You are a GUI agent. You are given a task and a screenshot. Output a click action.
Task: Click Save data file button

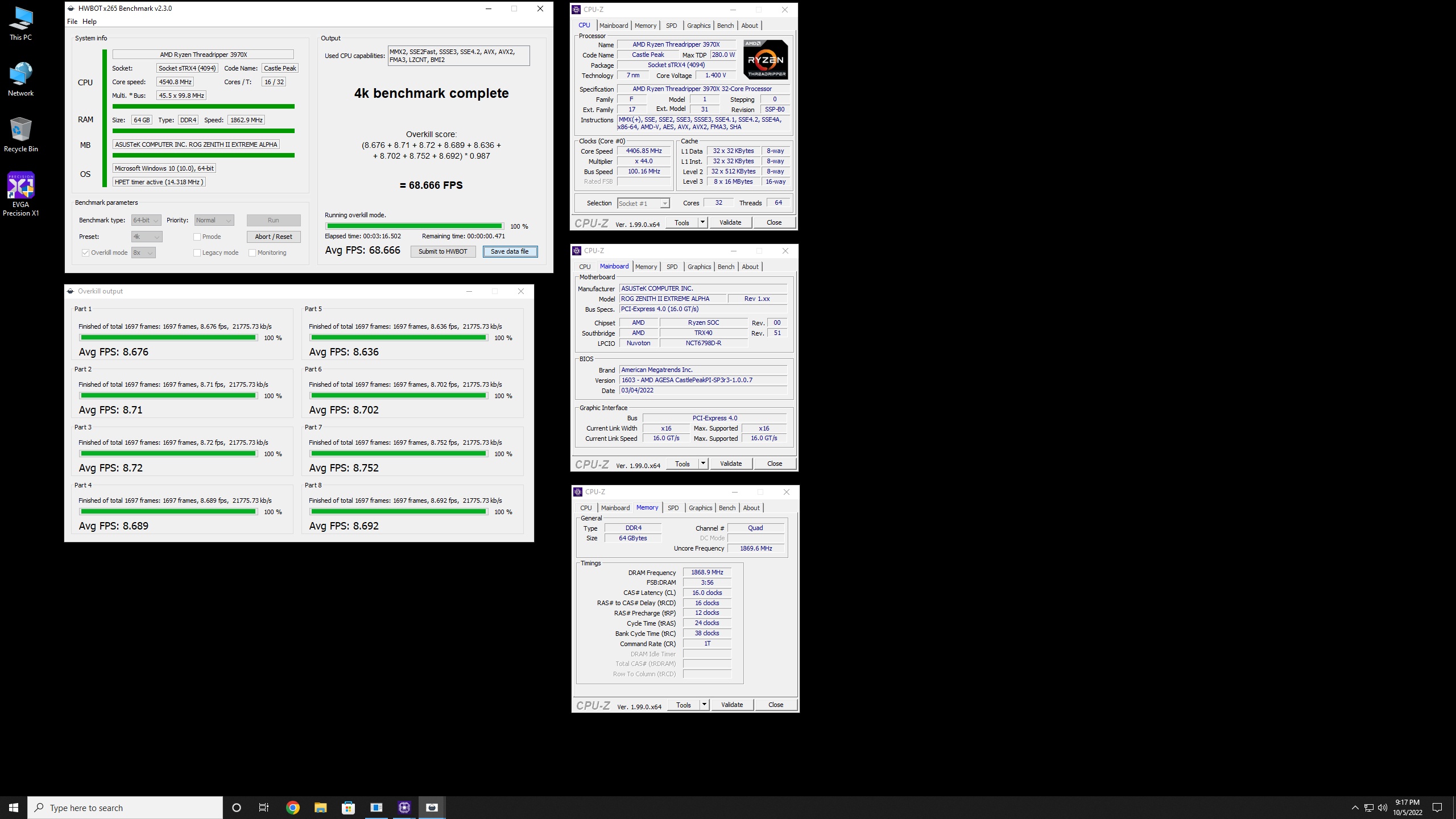click(x=510, y=251)
